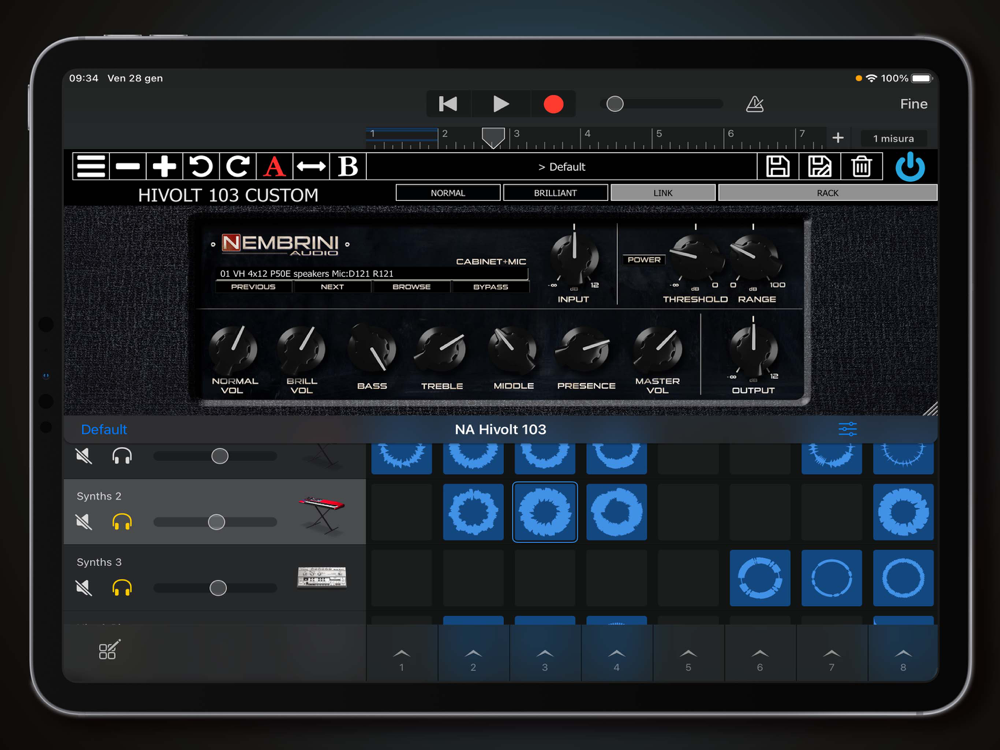Undo the last plugin change
This screenshot has width=1000, height=750.
201,166
